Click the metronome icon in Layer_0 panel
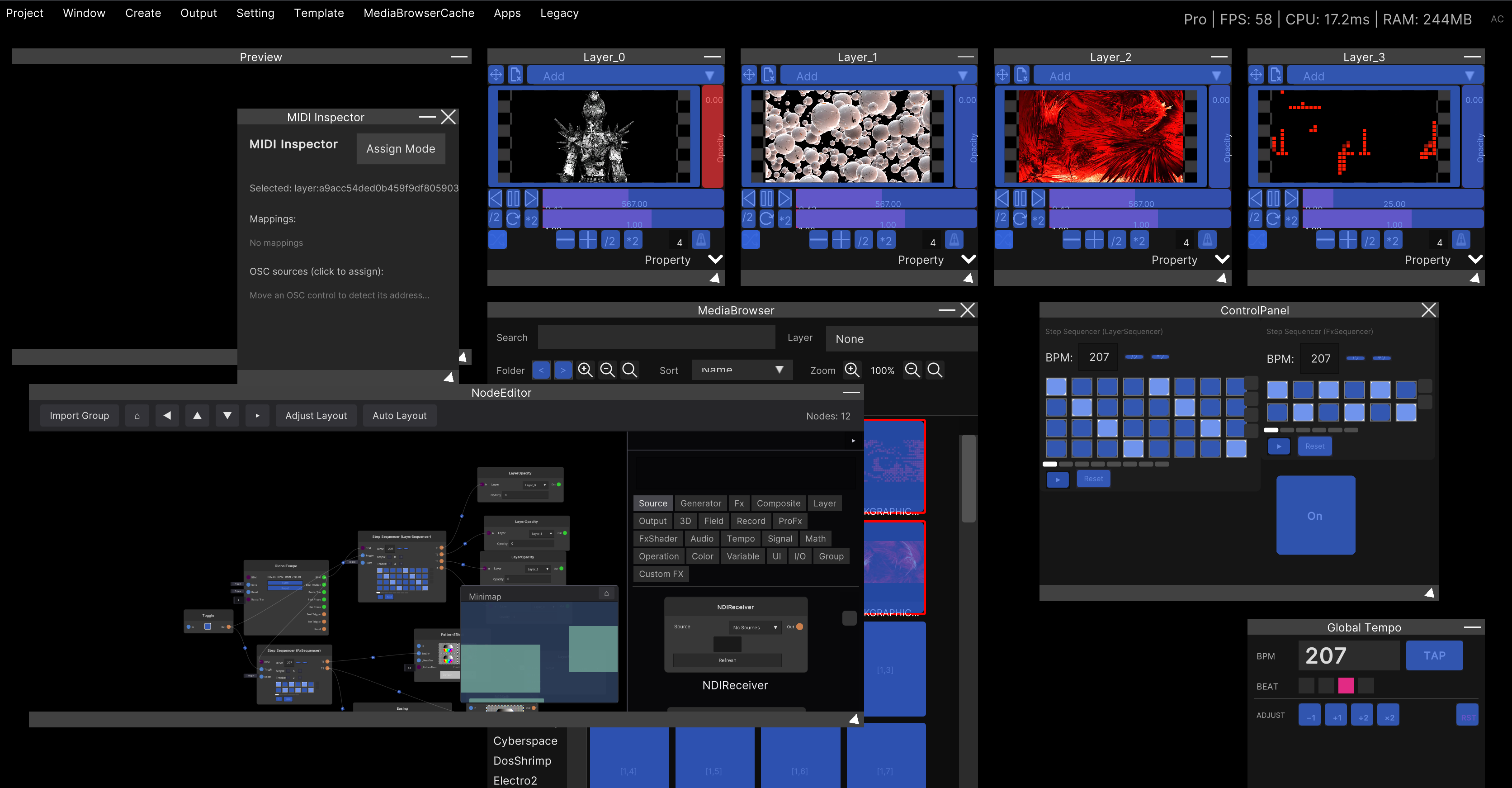 (x=700, y=240)
